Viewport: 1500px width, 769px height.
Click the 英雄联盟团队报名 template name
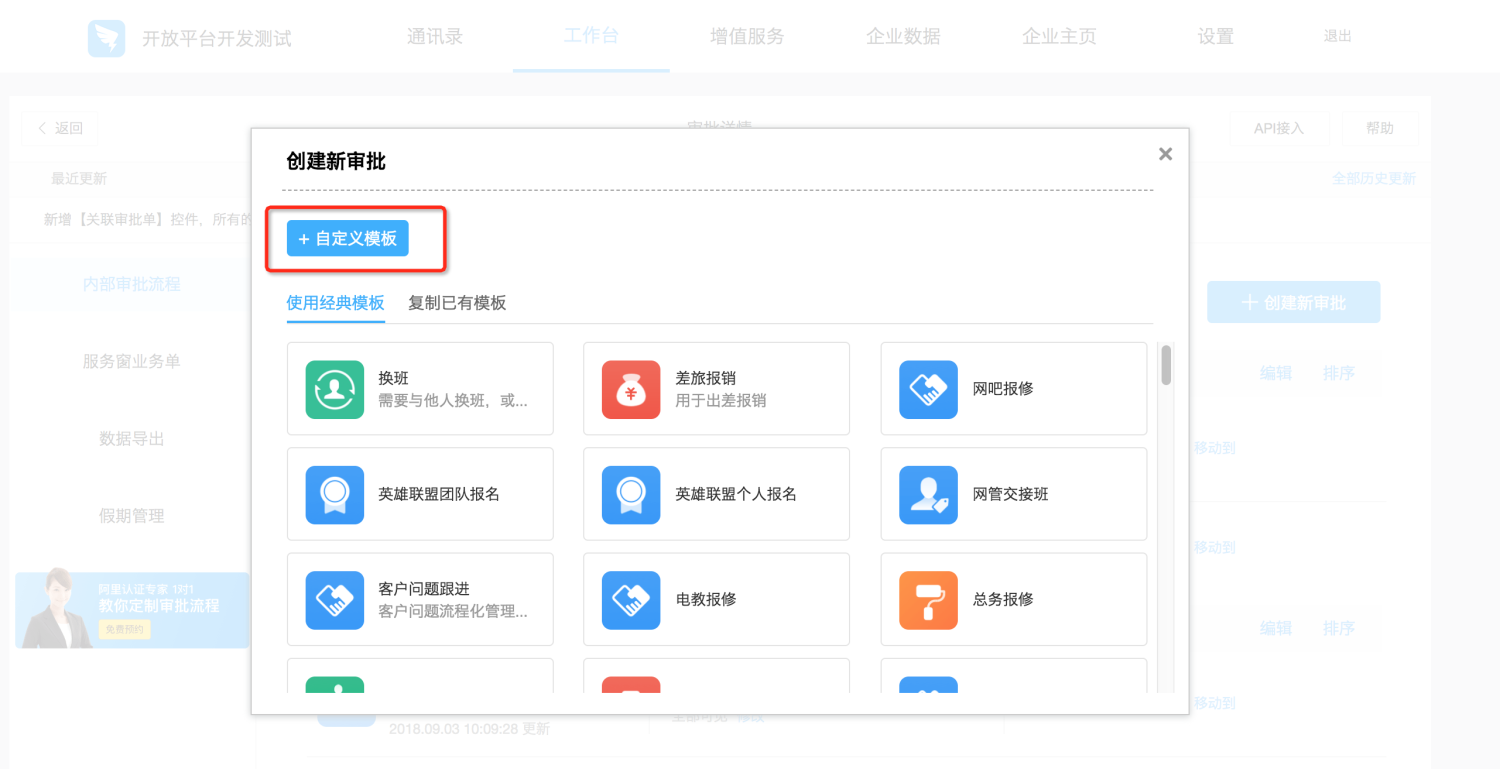pyautogui.click(x=439, y=494)
